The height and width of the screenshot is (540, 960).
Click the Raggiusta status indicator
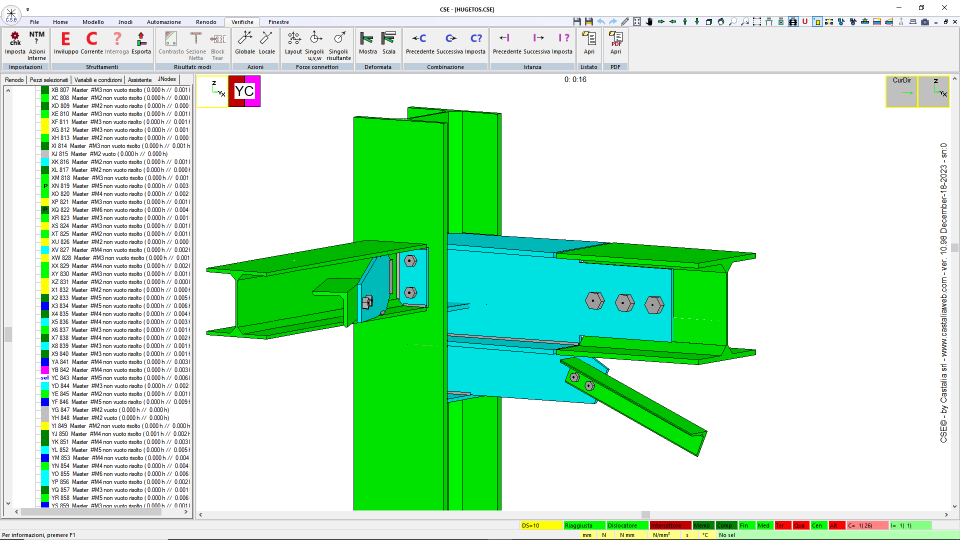[x=584, y=525]
